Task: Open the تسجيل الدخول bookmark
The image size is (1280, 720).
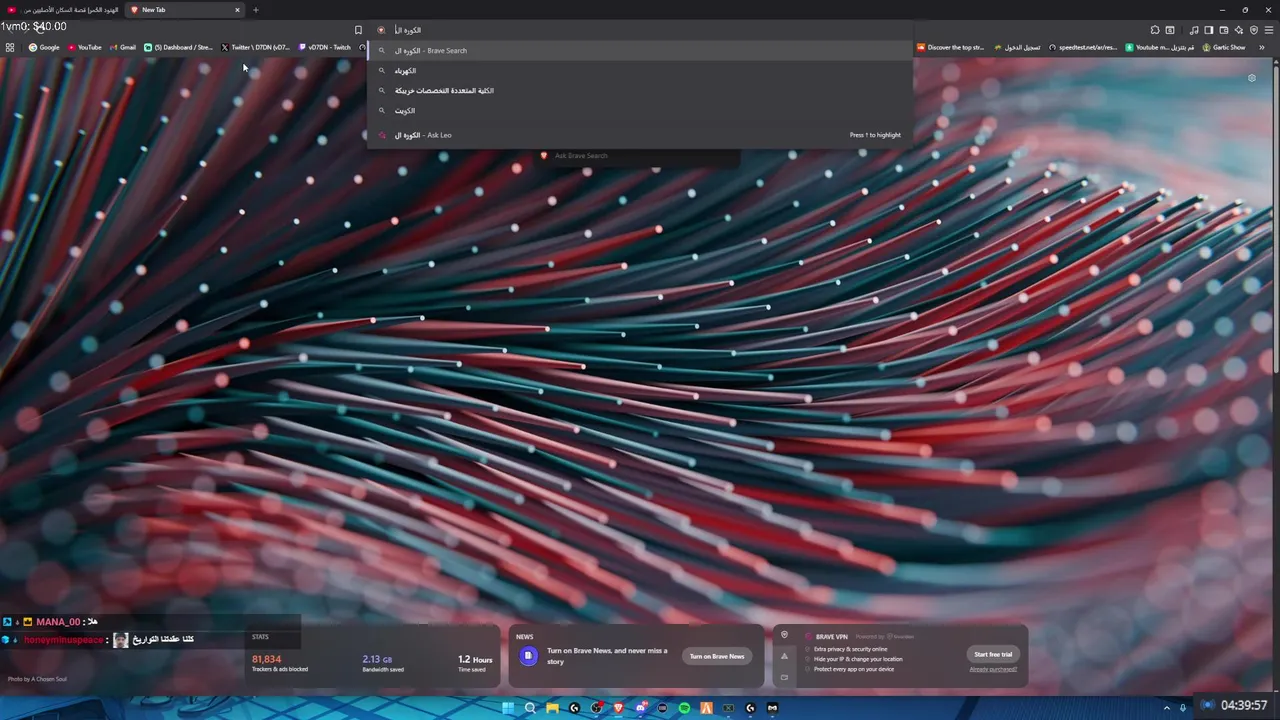Action: click(x=1017, y=47)
